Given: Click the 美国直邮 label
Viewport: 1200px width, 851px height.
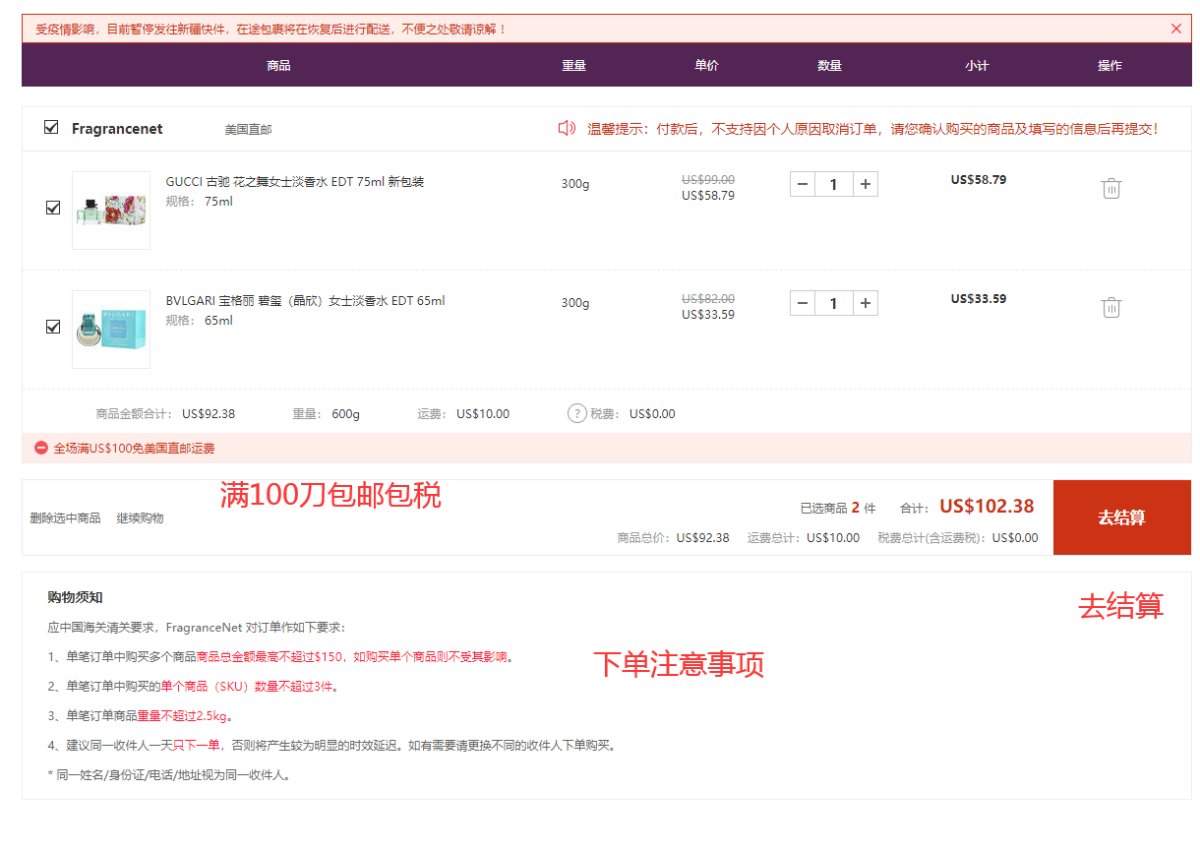Looking at the screenshot, I should click(248, 130).
